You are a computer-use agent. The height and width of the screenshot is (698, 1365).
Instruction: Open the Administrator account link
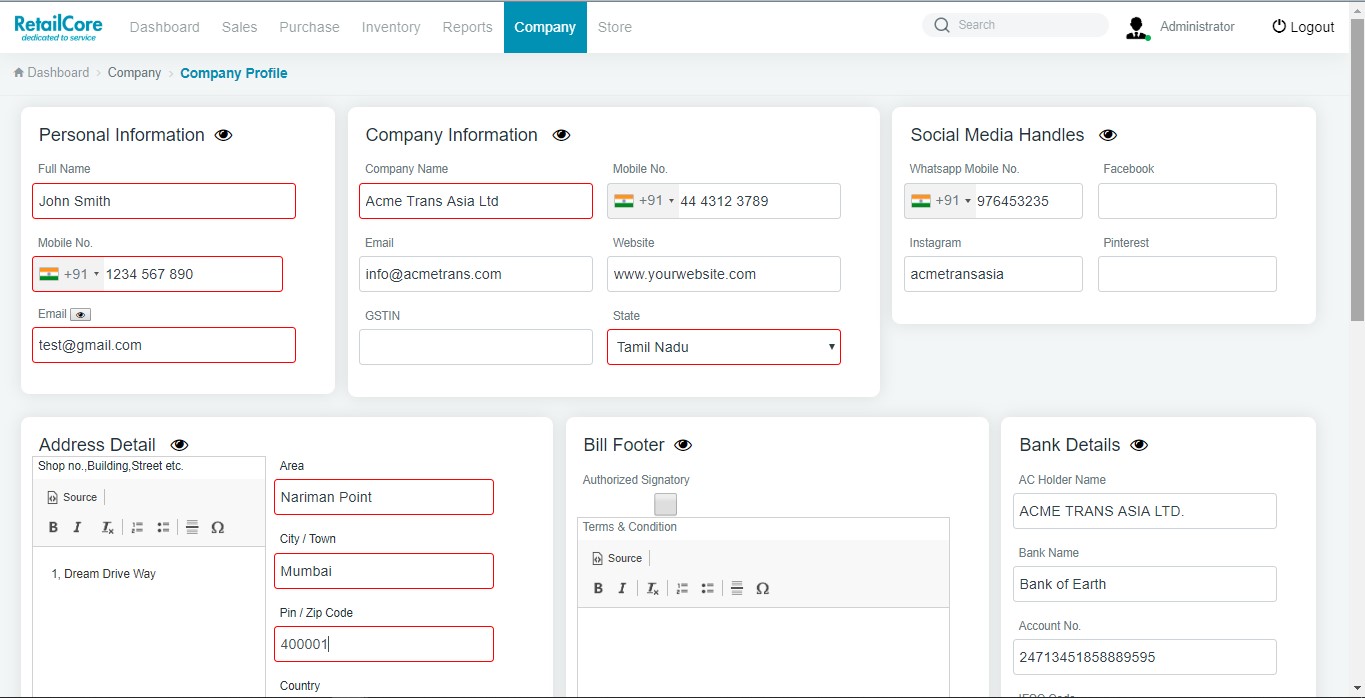[x=1197, y=27]
